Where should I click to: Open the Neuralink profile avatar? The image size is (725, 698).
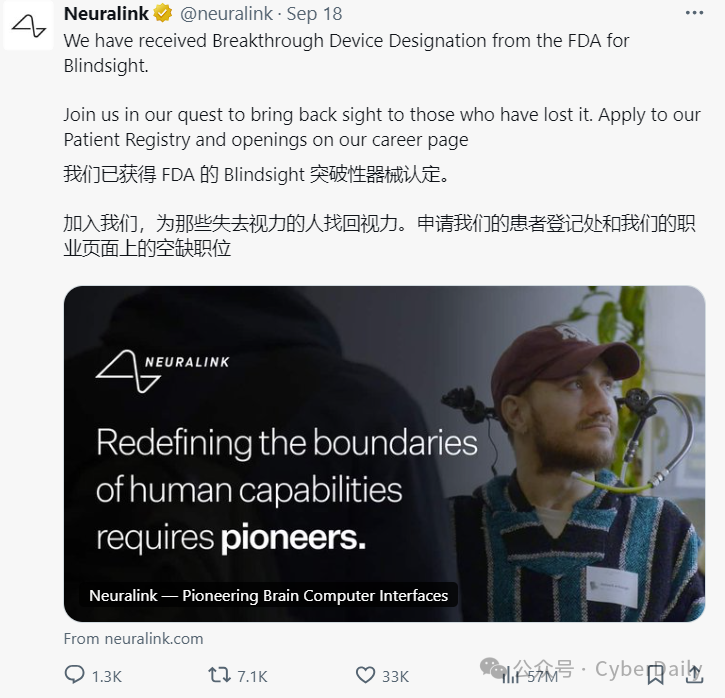coord(28,25)
